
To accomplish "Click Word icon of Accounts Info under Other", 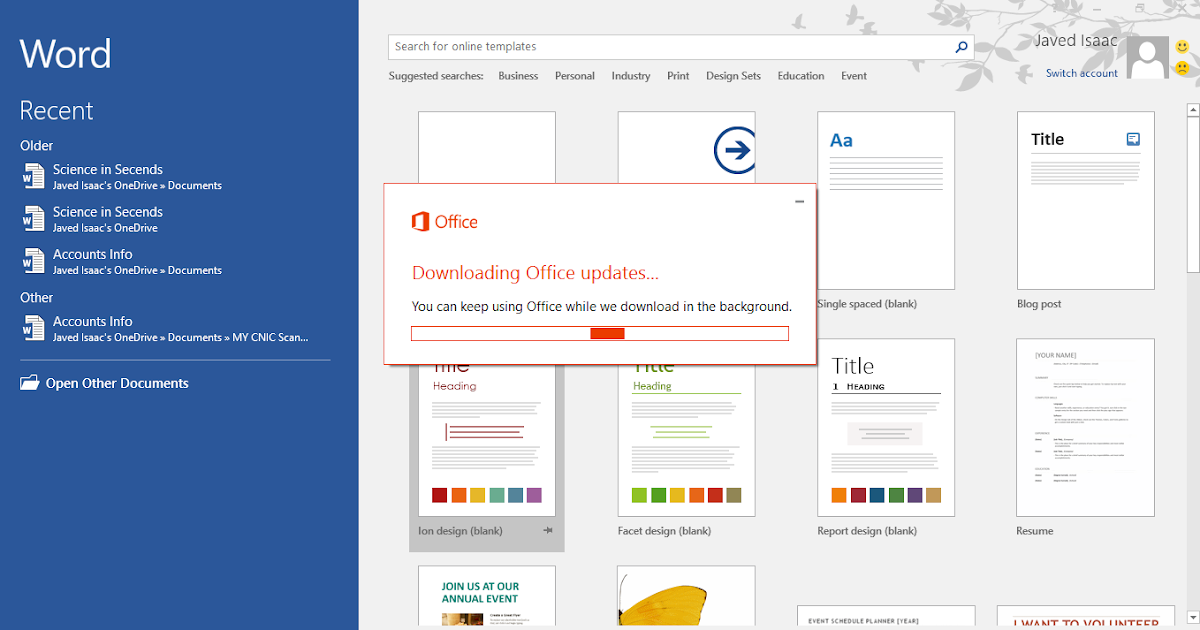I will (34, 328).
